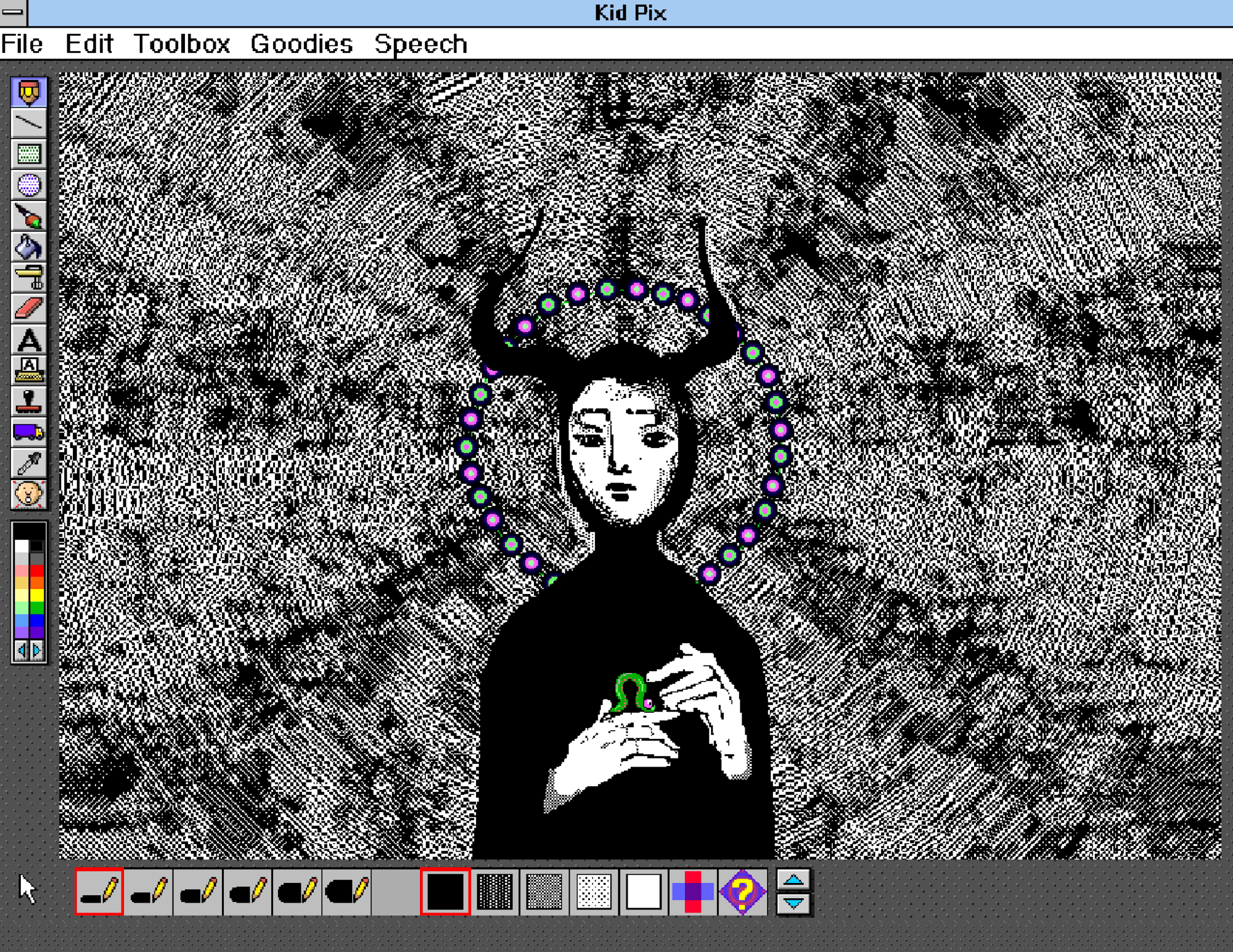
Task: Select the Eraser tool
Action: 28,309
